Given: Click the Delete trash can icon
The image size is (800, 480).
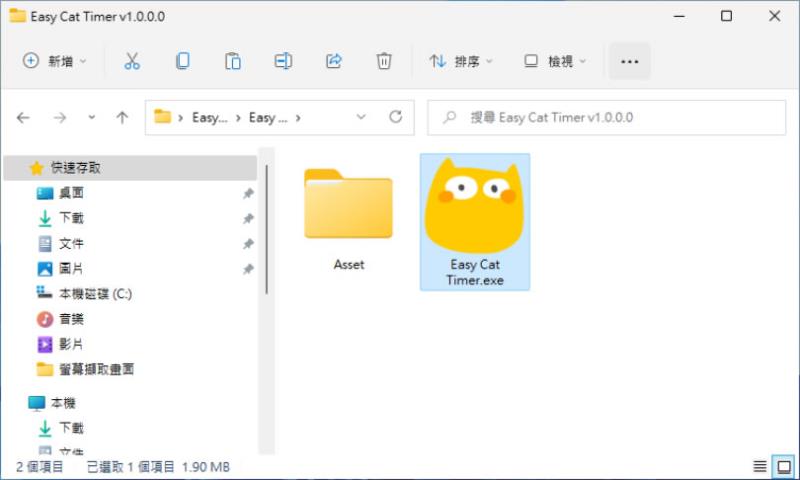Looking at the screenshot, I should [384, 61].
